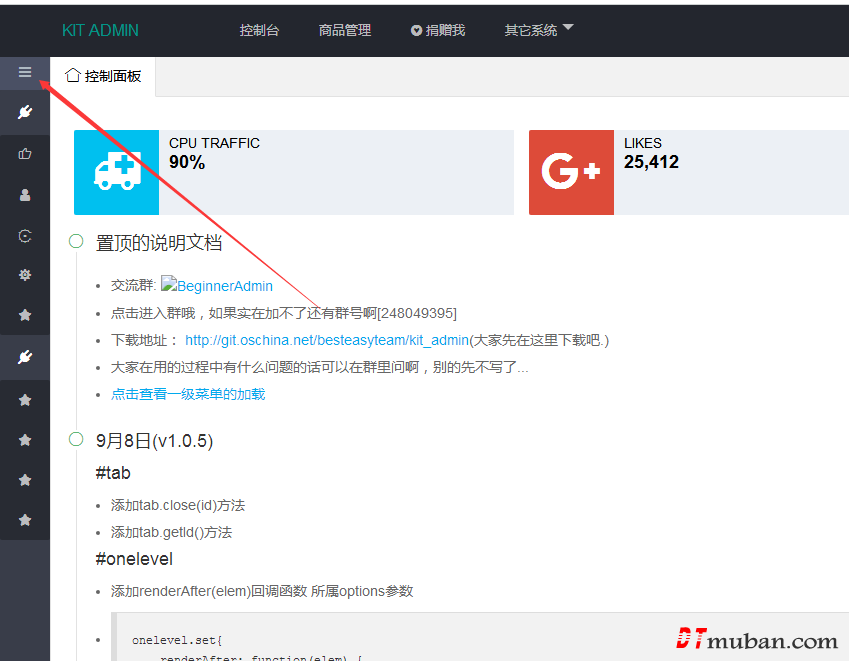Click the BeginnerAdmin group image link
Screen dimensions: 849x661
click(217, 286)
